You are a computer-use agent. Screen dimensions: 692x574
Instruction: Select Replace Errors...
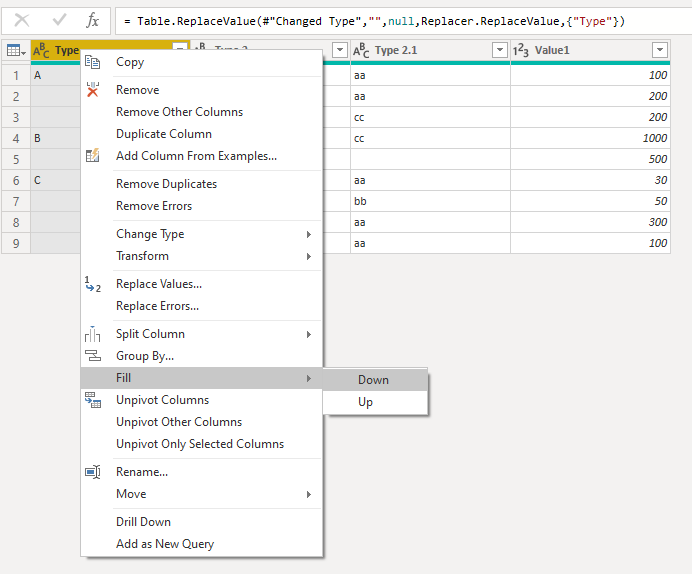pos(202,306)
